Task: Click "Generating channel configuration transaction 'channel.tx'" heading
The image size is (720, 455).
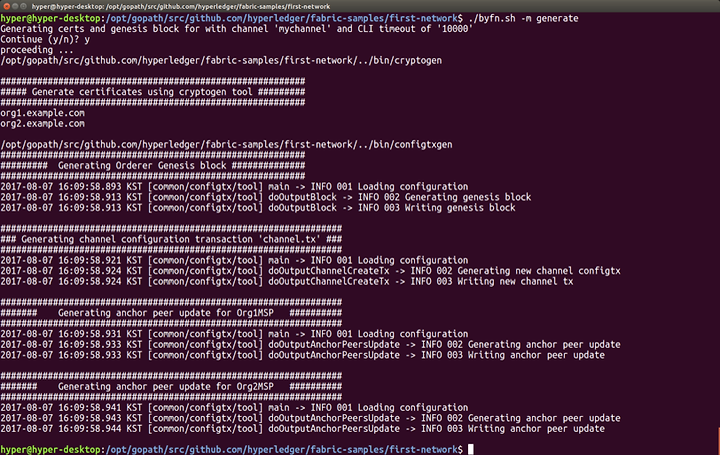Action: pyautogui.click(x=171, y=239)
